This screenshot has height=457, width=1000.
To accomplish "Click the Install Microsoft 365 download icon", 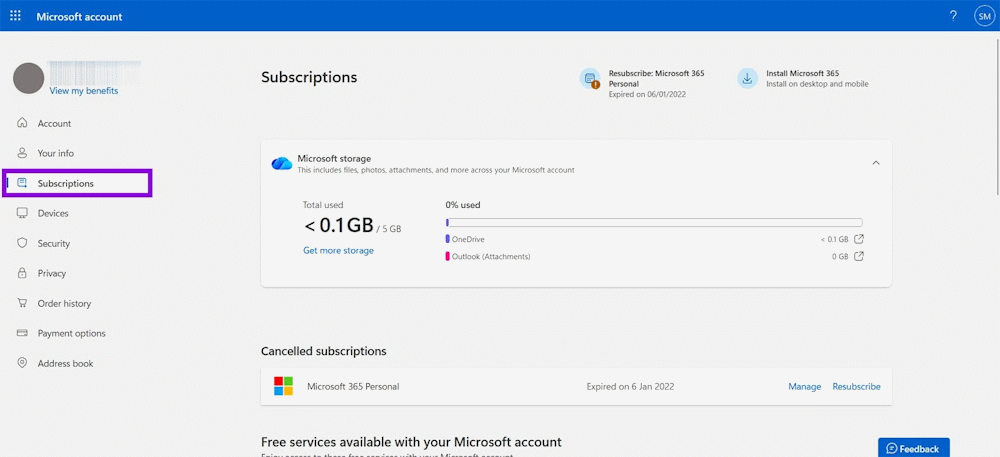I will pyautogui.click(x=747, y=78).
